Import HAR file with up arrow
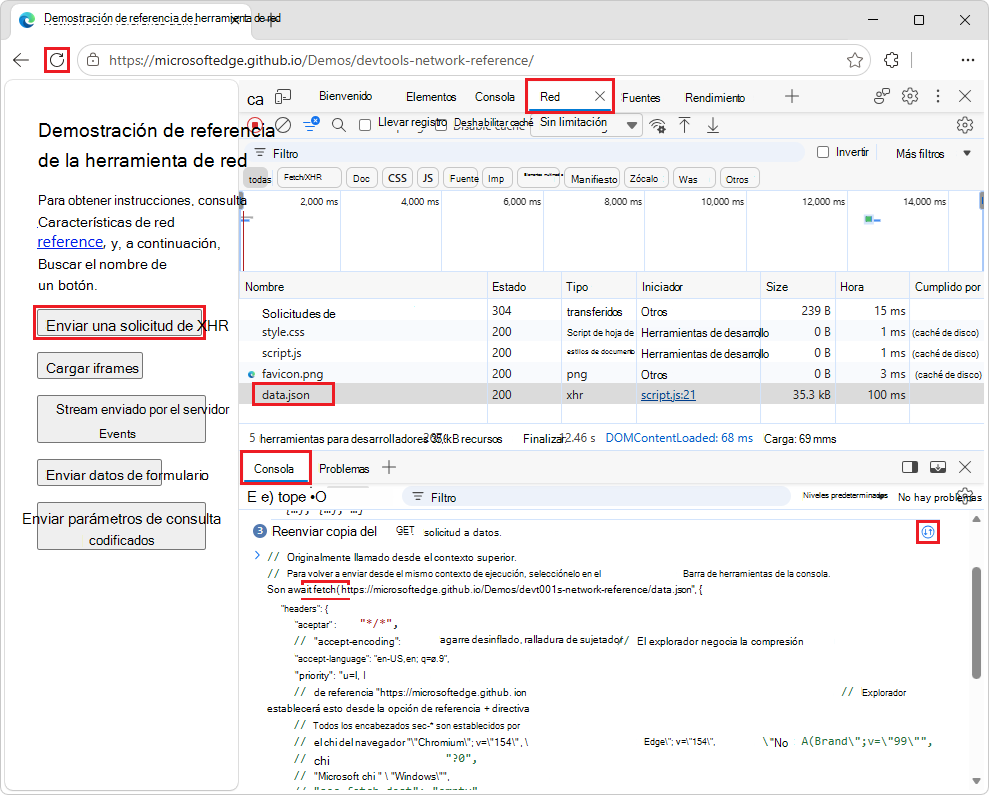This screenshot has width=989, height=795. pyautogui.click(x=684, y=125)
